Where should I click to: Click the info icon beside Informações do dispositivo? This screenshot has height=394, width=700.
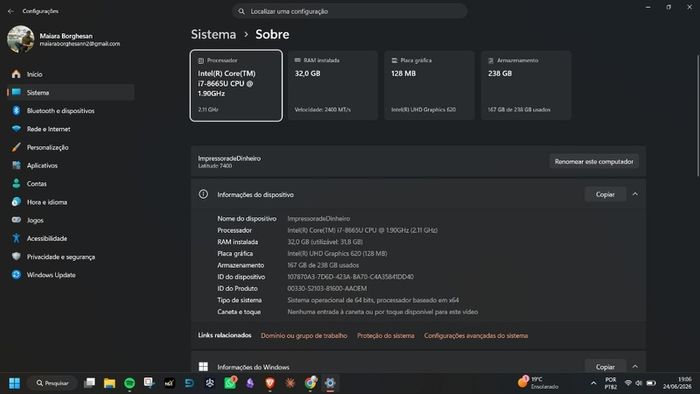coord(203,194)
